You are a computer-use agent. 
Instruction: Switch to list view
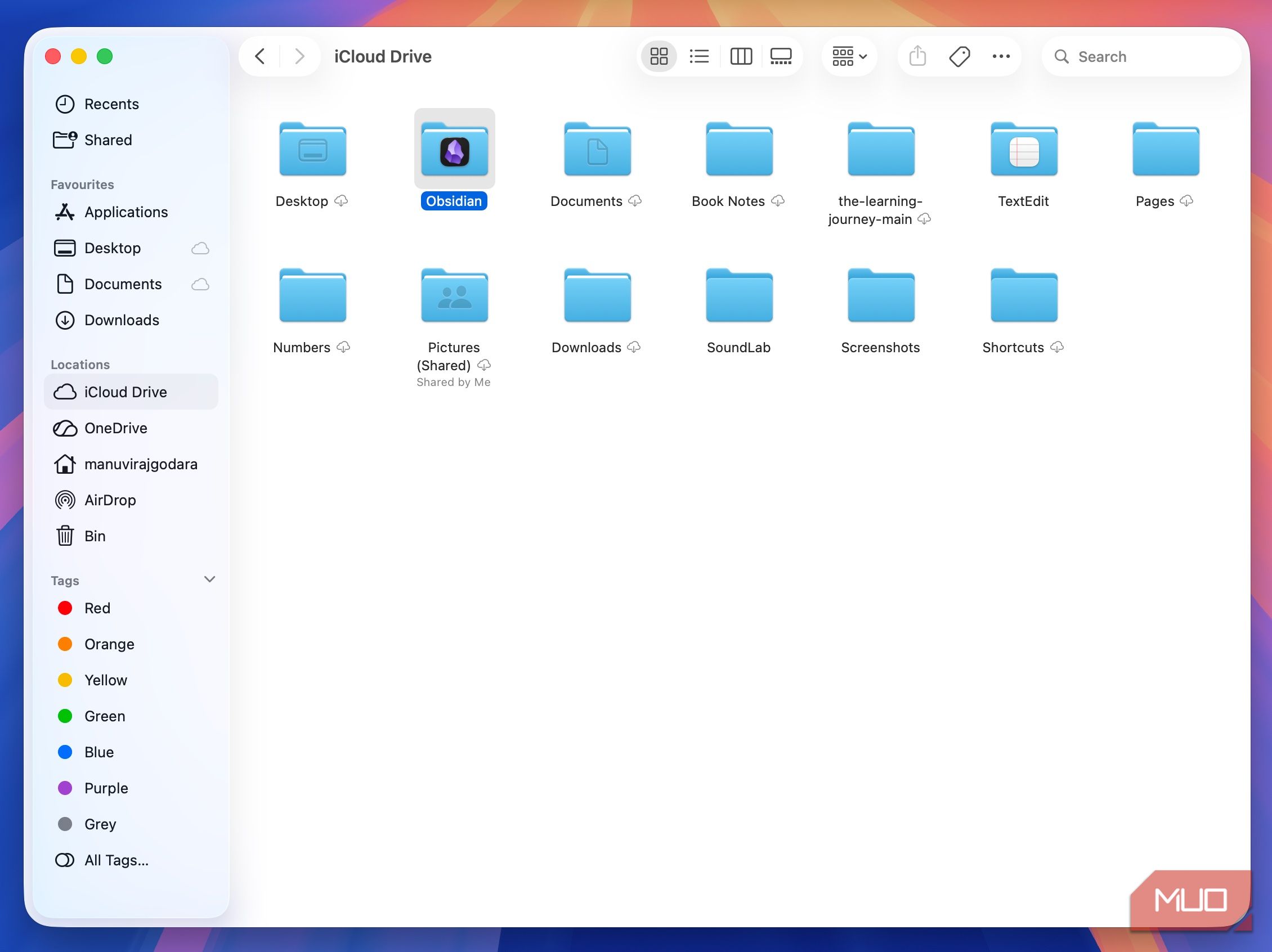click(699, 56)
